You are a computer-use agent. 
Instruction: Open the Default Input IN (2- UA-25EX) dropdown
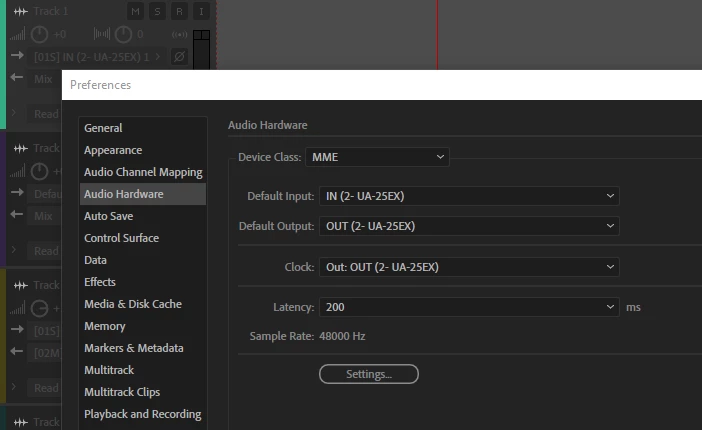pos(469,196)
